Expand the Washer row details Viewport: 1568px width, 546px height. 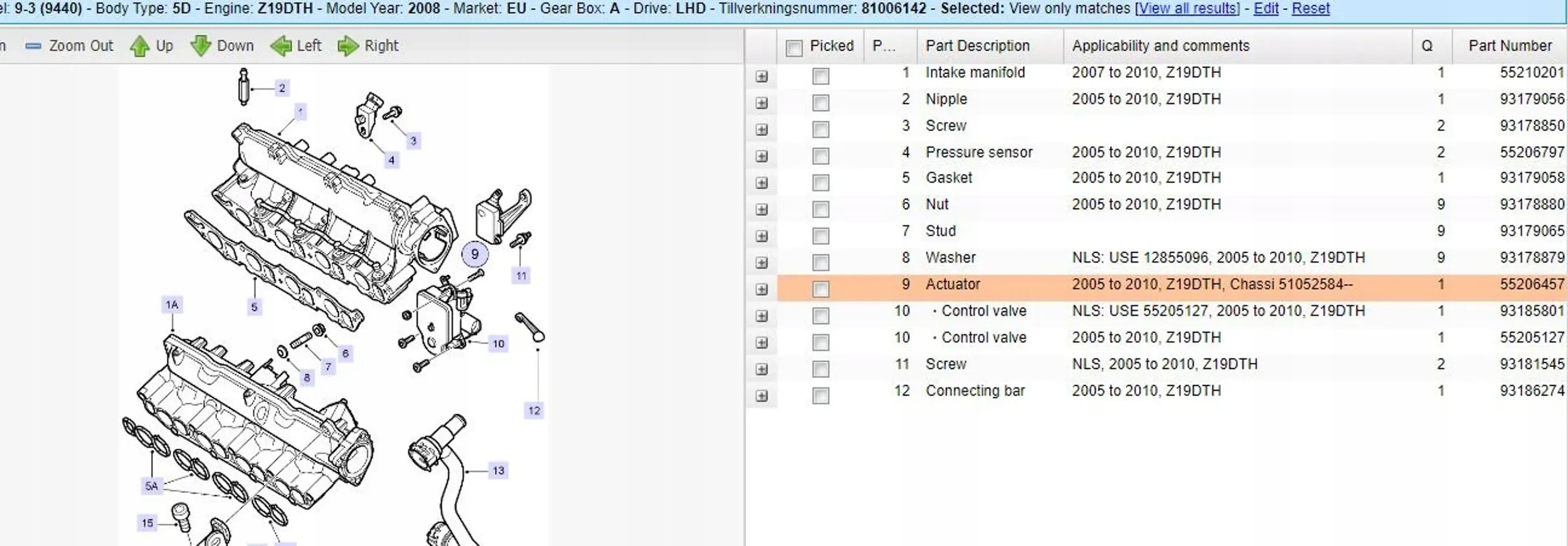pos(761,263)
